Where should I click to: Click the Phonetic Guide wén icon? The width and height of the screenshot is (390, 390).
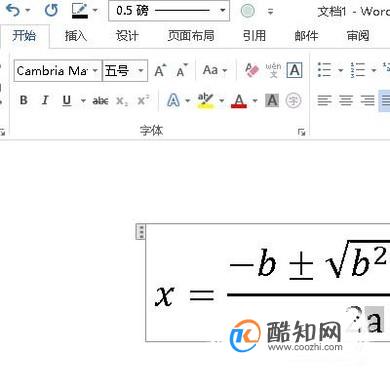(x=273, y=70)
